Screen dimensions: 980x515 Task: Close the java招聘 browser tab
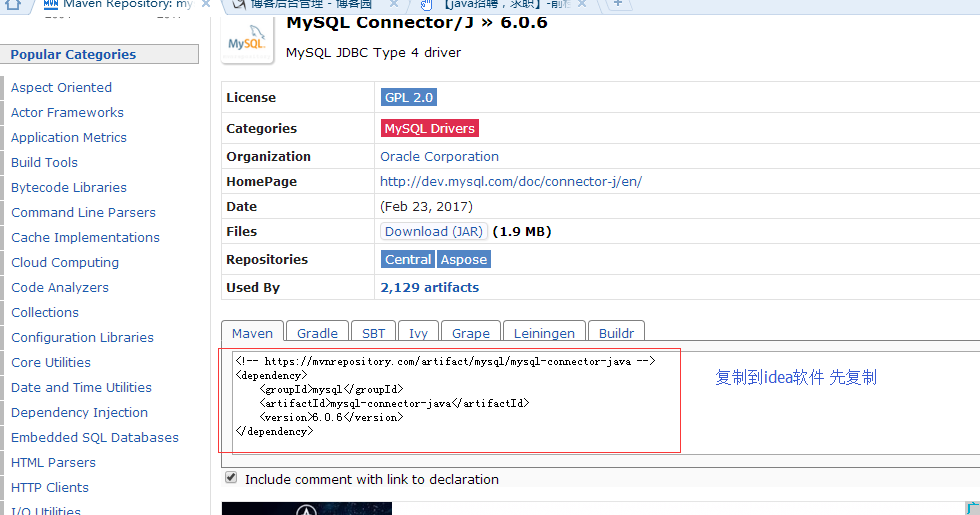[582, 4]
